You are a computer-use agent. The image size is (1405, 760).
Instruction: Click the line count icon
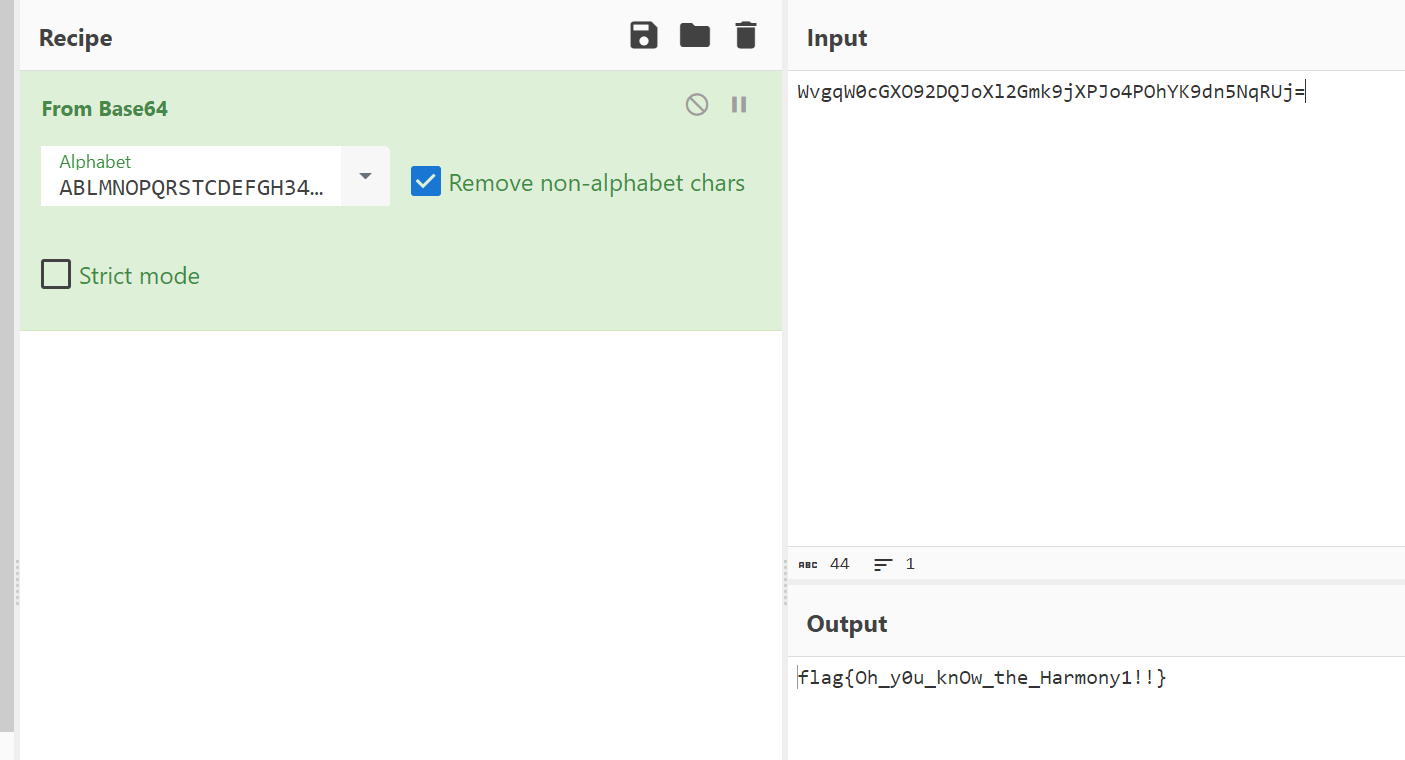click(x=883, y=565)
